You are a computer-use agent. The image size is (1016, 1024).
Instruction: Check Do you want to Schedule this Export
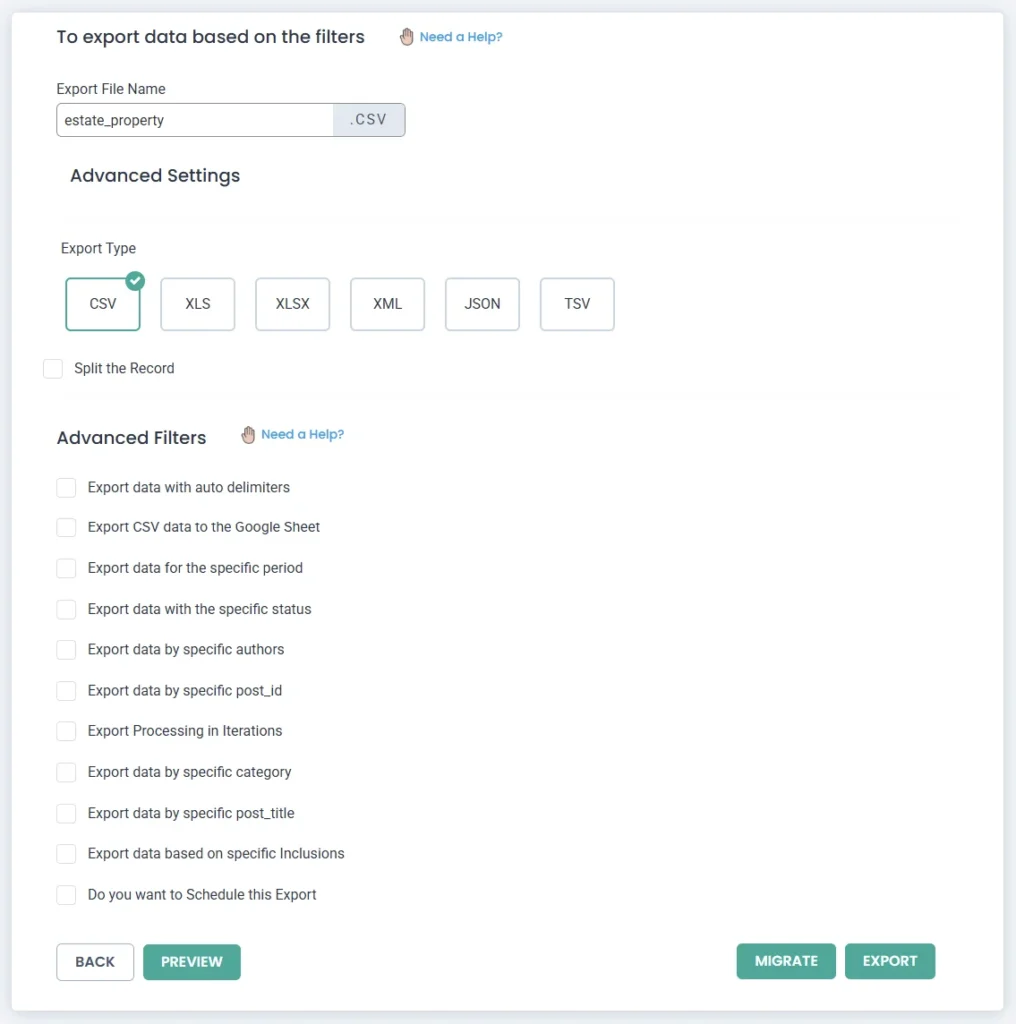(x=67, y=895)
